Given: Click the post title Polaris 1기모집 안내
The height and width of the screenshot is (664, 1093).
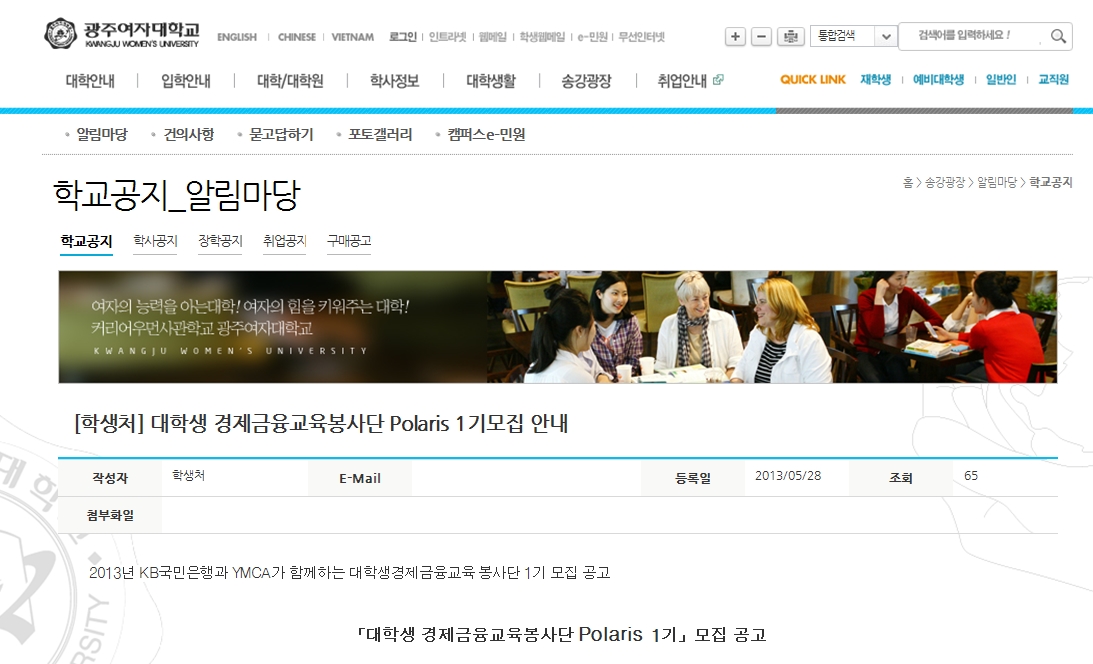Looking at the screenshot, I should point(321,423).
